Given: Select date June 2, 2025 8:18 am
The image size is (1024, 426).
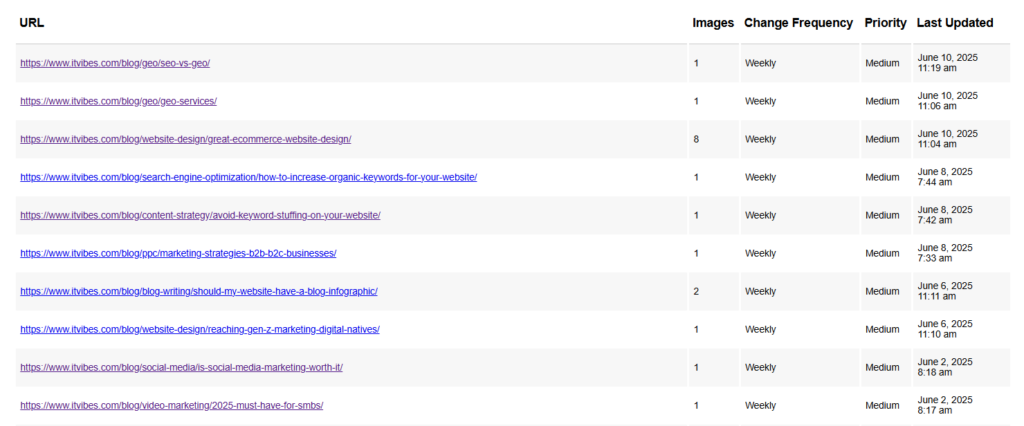Looking at the screenshot, I should pyautogui.click(x=944, y=367).
